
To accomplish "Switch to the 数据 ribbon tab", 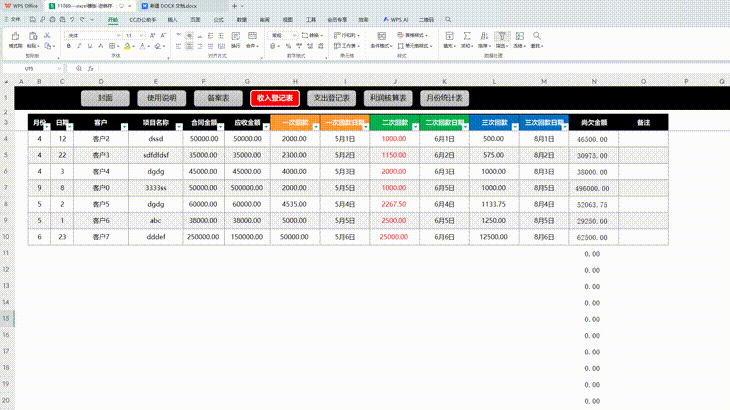I will [242, 20].
